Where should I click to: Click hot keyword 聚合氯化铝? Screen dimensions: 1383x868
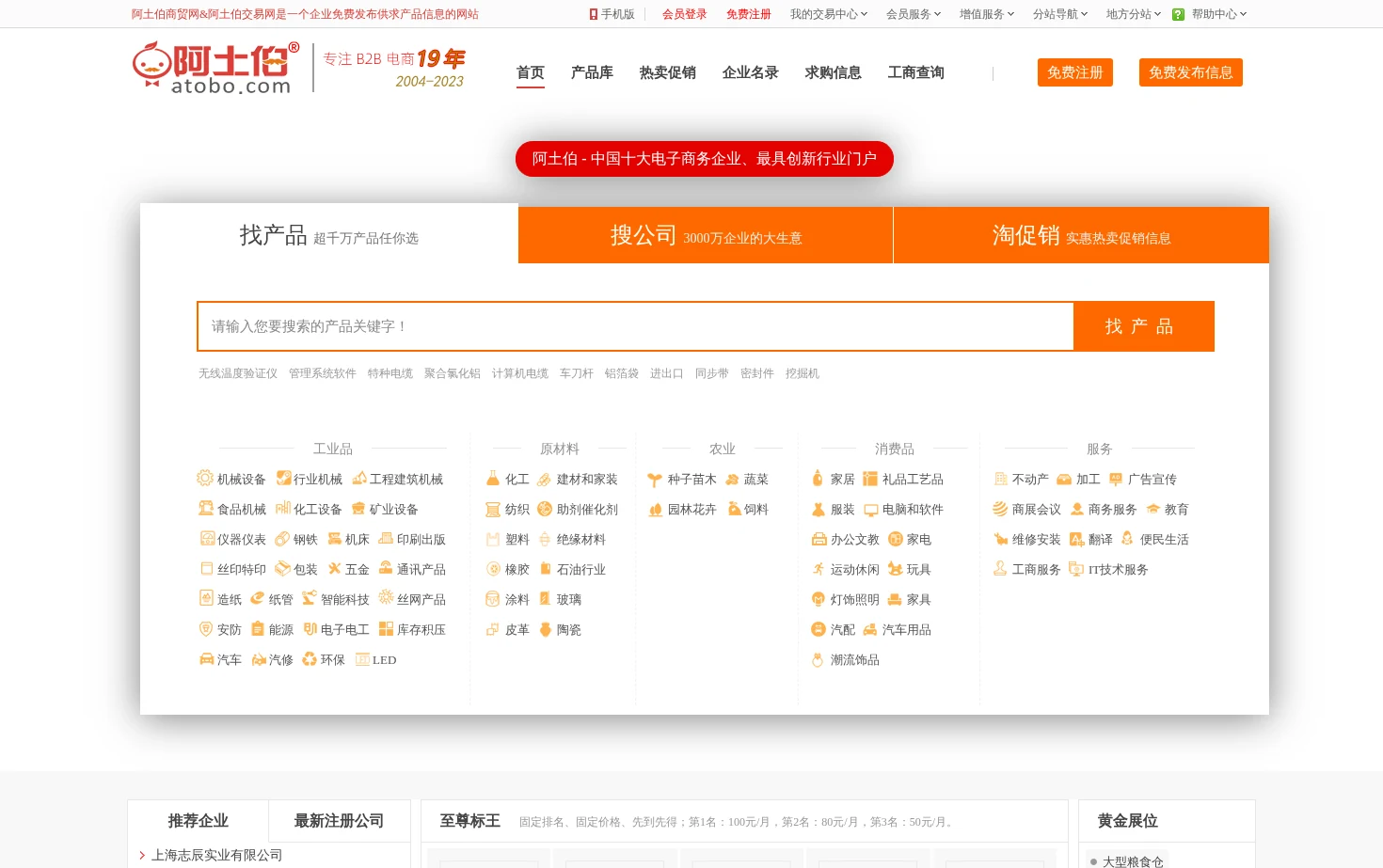(x=453, y=373)
